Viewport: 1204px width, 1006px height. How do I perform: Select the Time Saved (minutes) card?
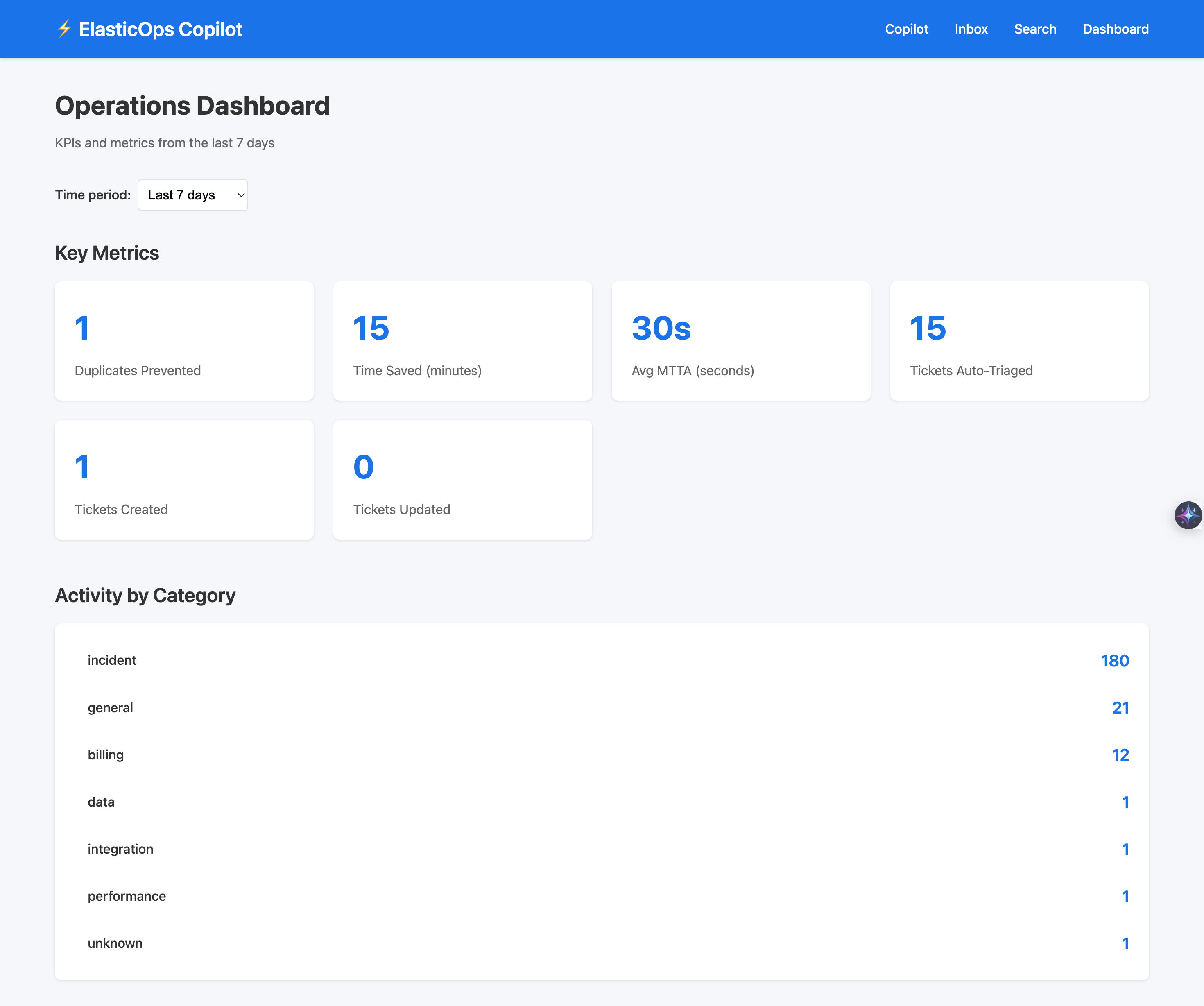pyautogui.click(x=462, y=341)
